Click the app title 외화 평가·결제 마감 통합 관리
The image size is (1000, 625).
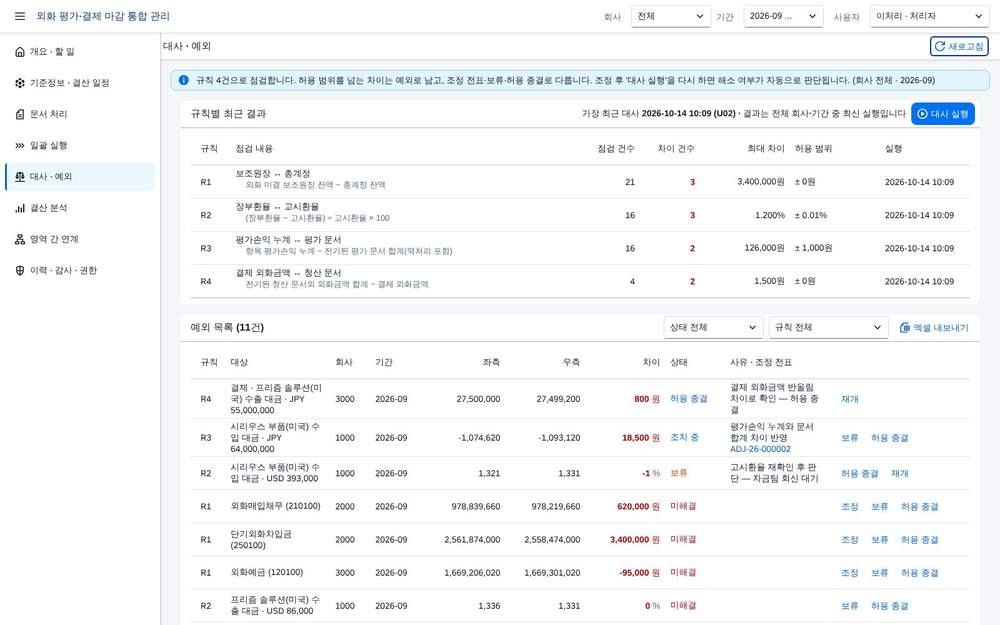point(103,16)
